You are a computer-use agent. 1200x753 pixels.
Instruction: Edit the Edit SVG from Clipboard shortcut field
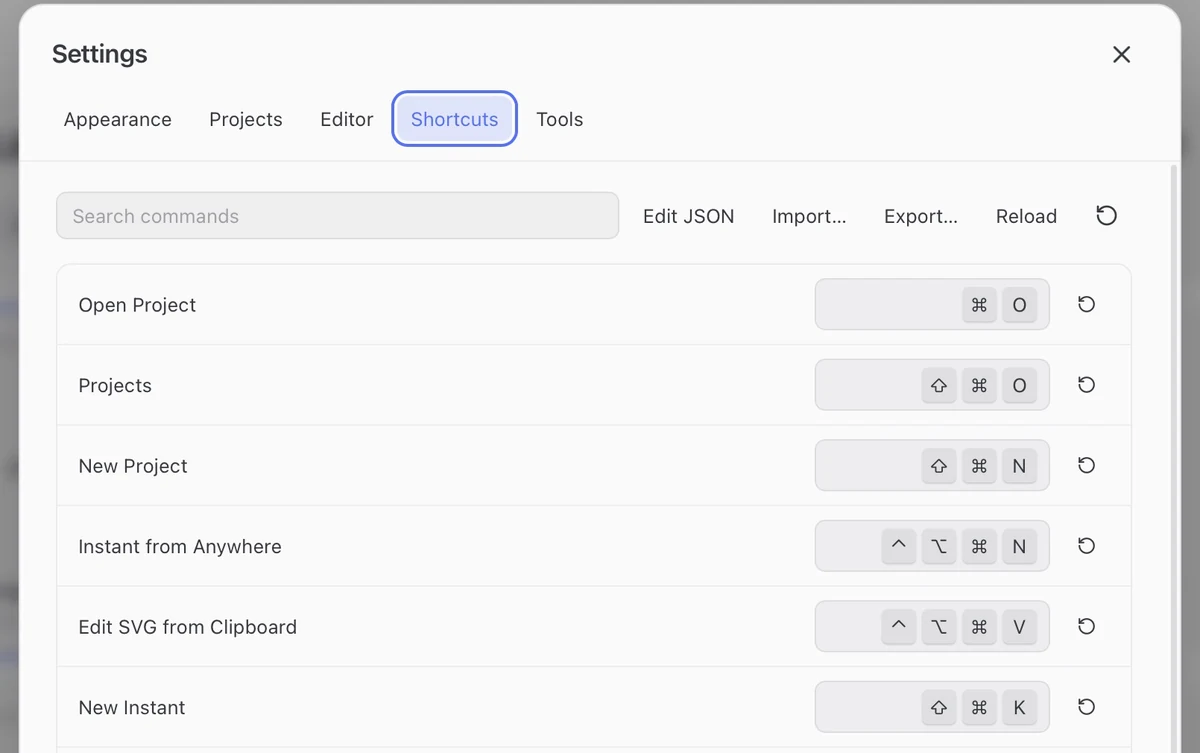932,626
